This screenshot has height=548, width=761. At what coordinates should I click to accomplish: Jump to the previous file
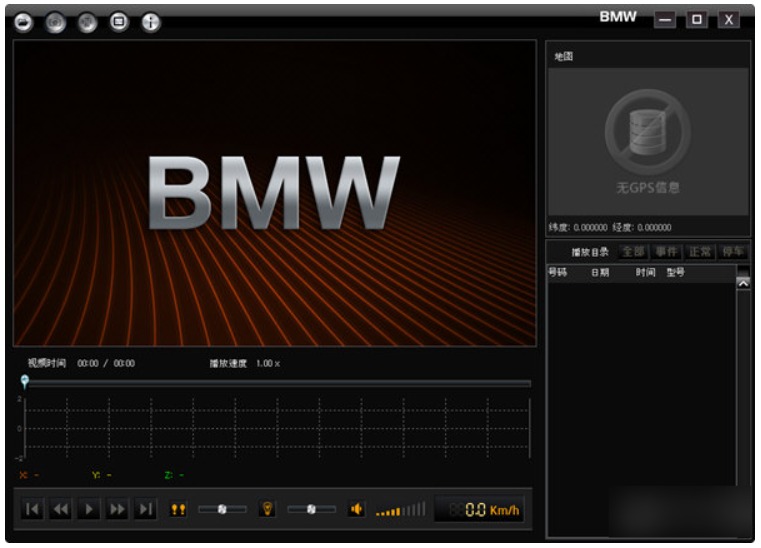pos(33,509)
